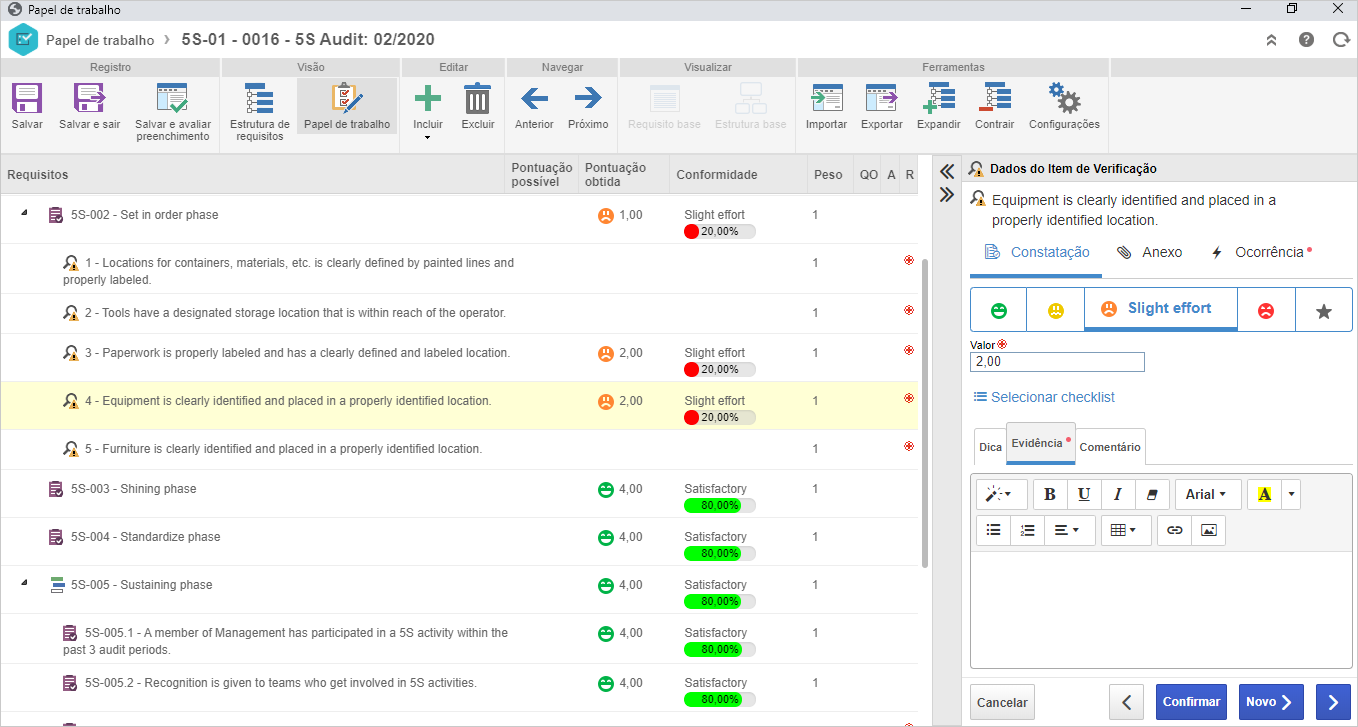Open highlight color dropdown arrow
The image size is (1358, 727).
pyautogui.click(x=1291, y=494)
